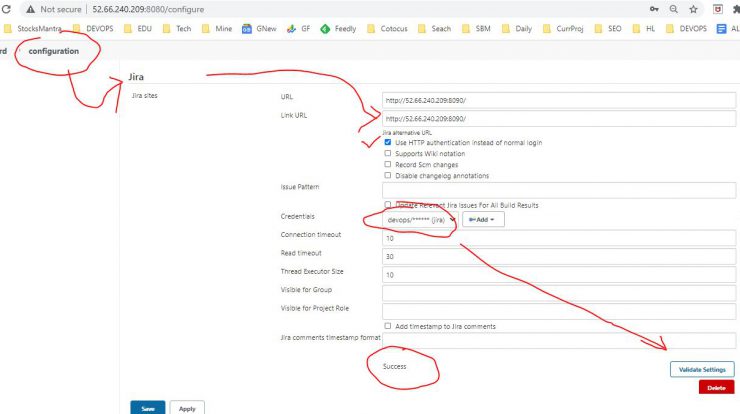The image size is (740, 414).
Task: Click the Not secure warning icon
Action: 31,9
